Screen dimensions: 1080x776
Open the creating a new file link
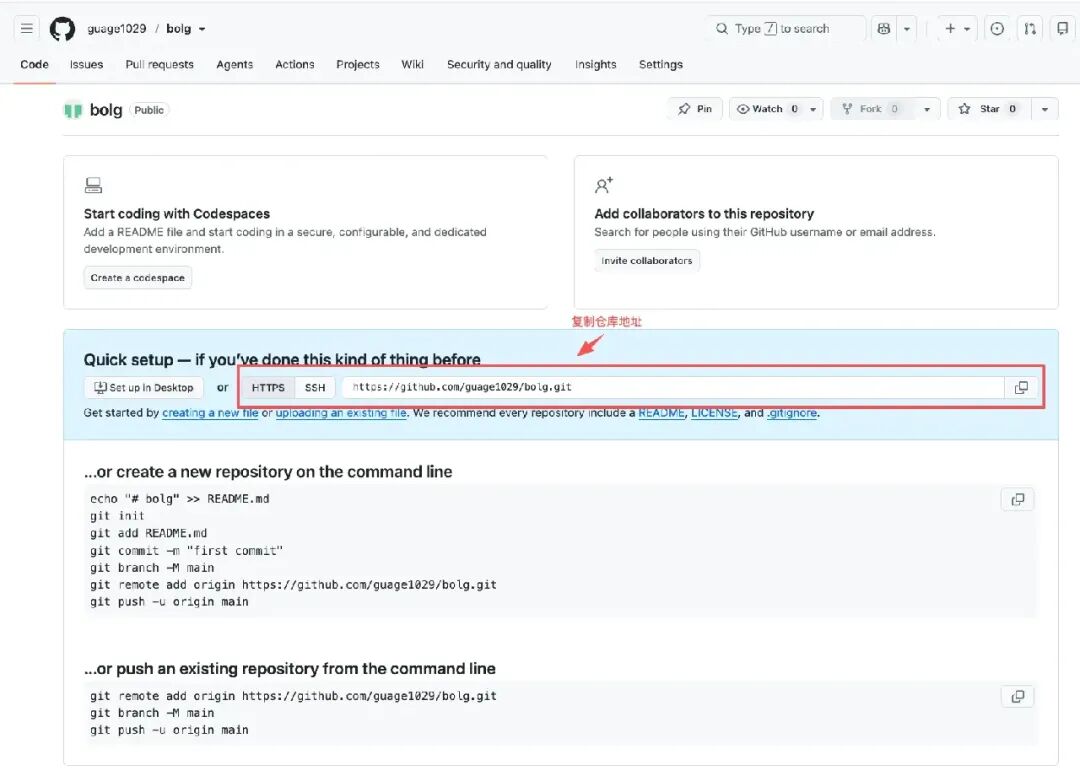(x=210, y=412)
